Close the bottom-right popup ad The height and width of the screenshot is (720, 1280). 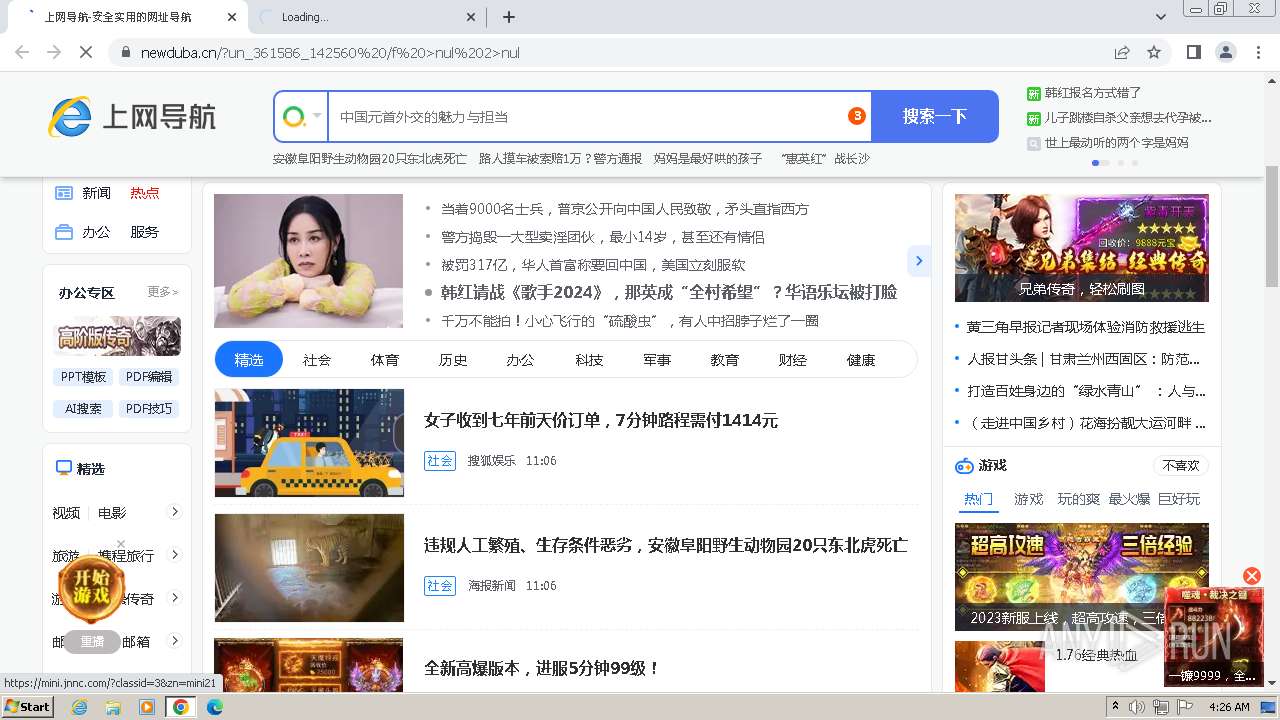pyautogui.click(x=1251, y=576)
